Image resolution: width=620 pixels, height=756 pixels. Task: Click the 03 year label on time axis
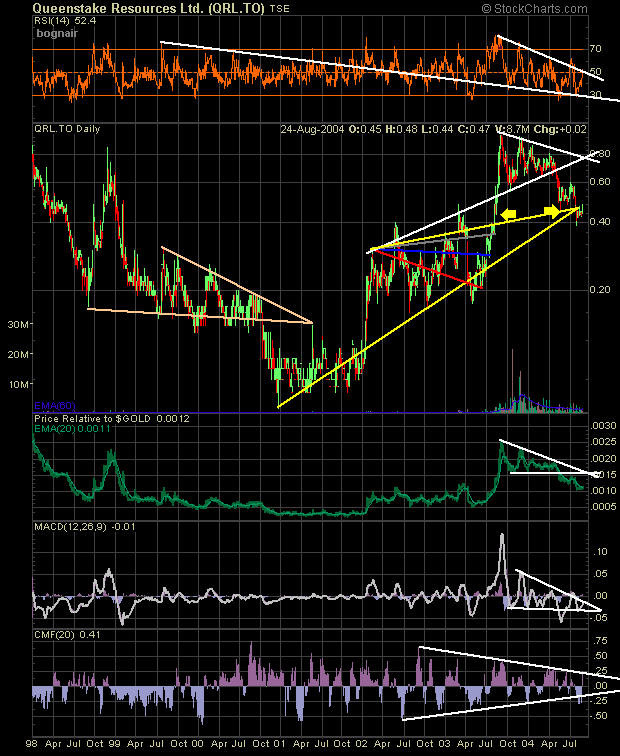pyautogui.click(x=445, y=743)
